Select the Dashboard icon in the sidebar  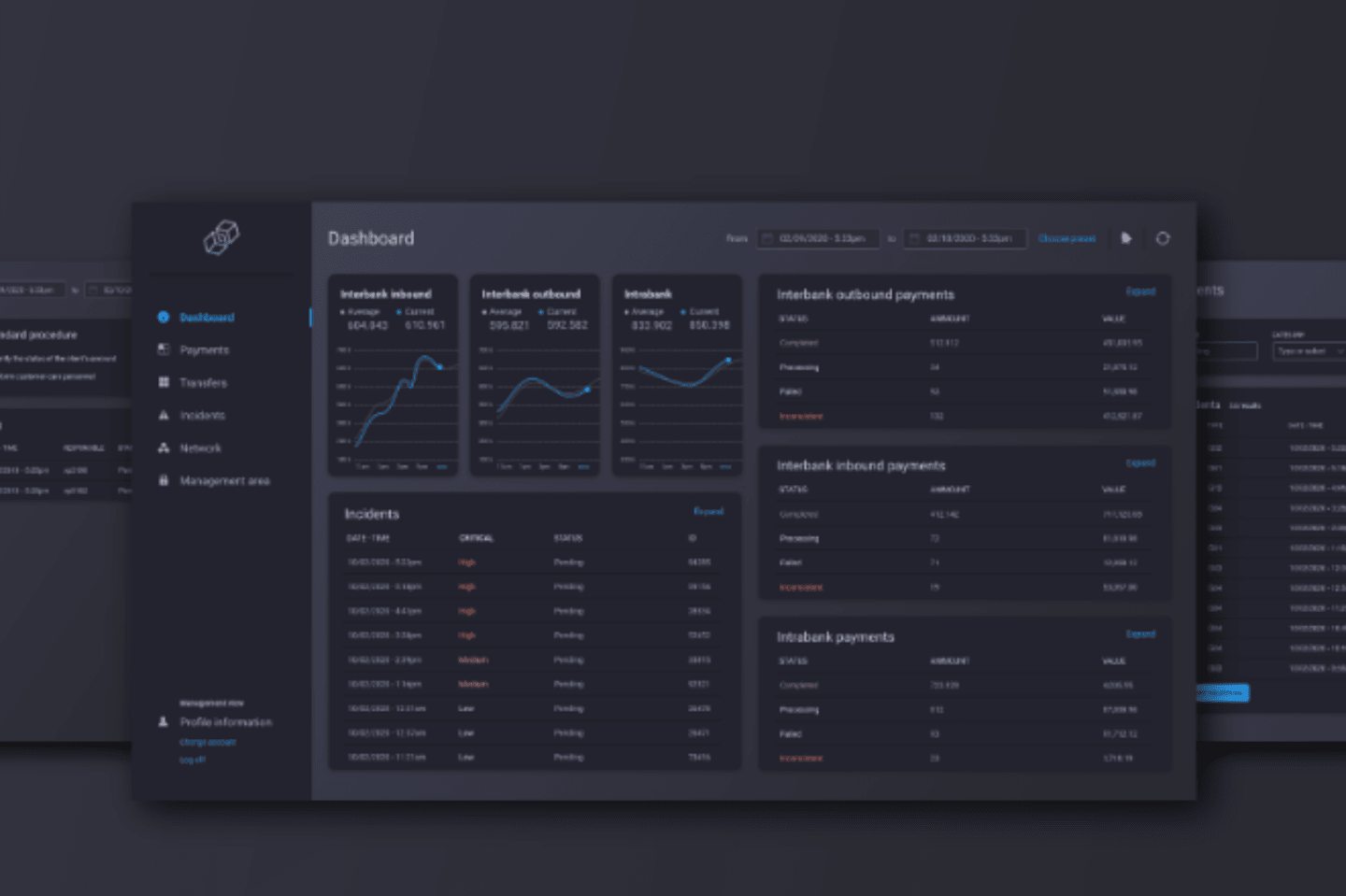click(x=164, y=317)
